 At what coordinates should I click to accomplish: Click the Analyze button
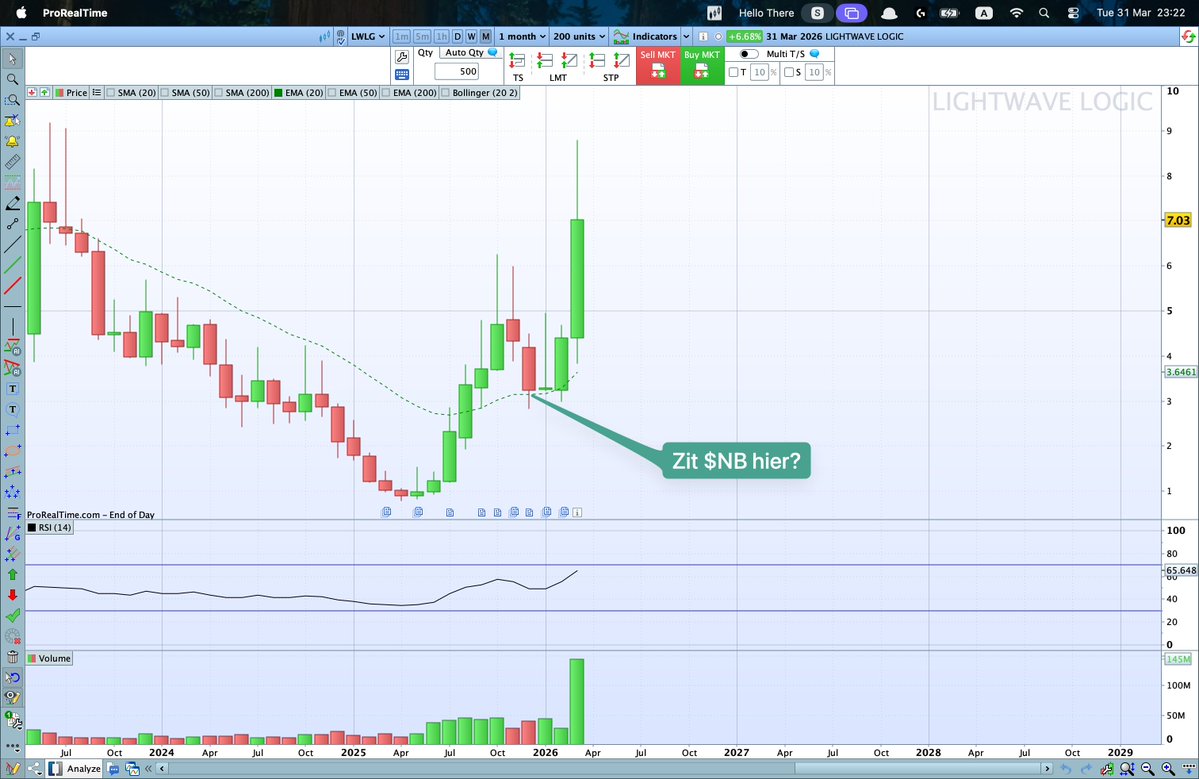pyautogui.click(x=75, y=768)
